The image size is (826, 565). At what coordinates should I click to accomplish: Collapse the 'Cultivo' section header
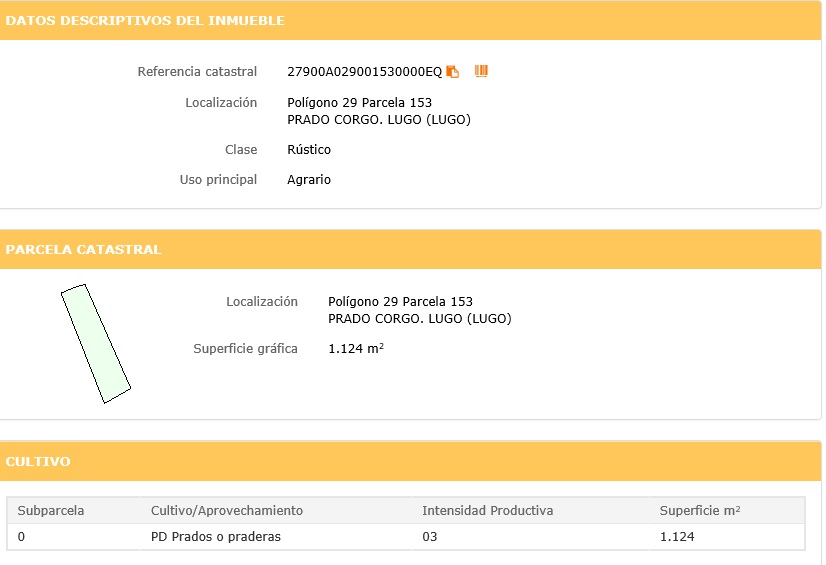[38, 462]
